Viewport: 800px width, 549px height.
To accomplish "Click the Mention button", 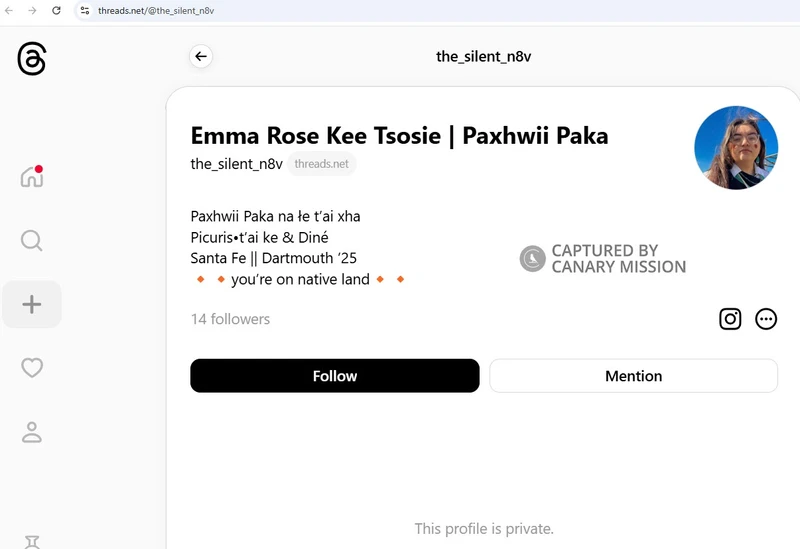I will [x=634, y=376].
